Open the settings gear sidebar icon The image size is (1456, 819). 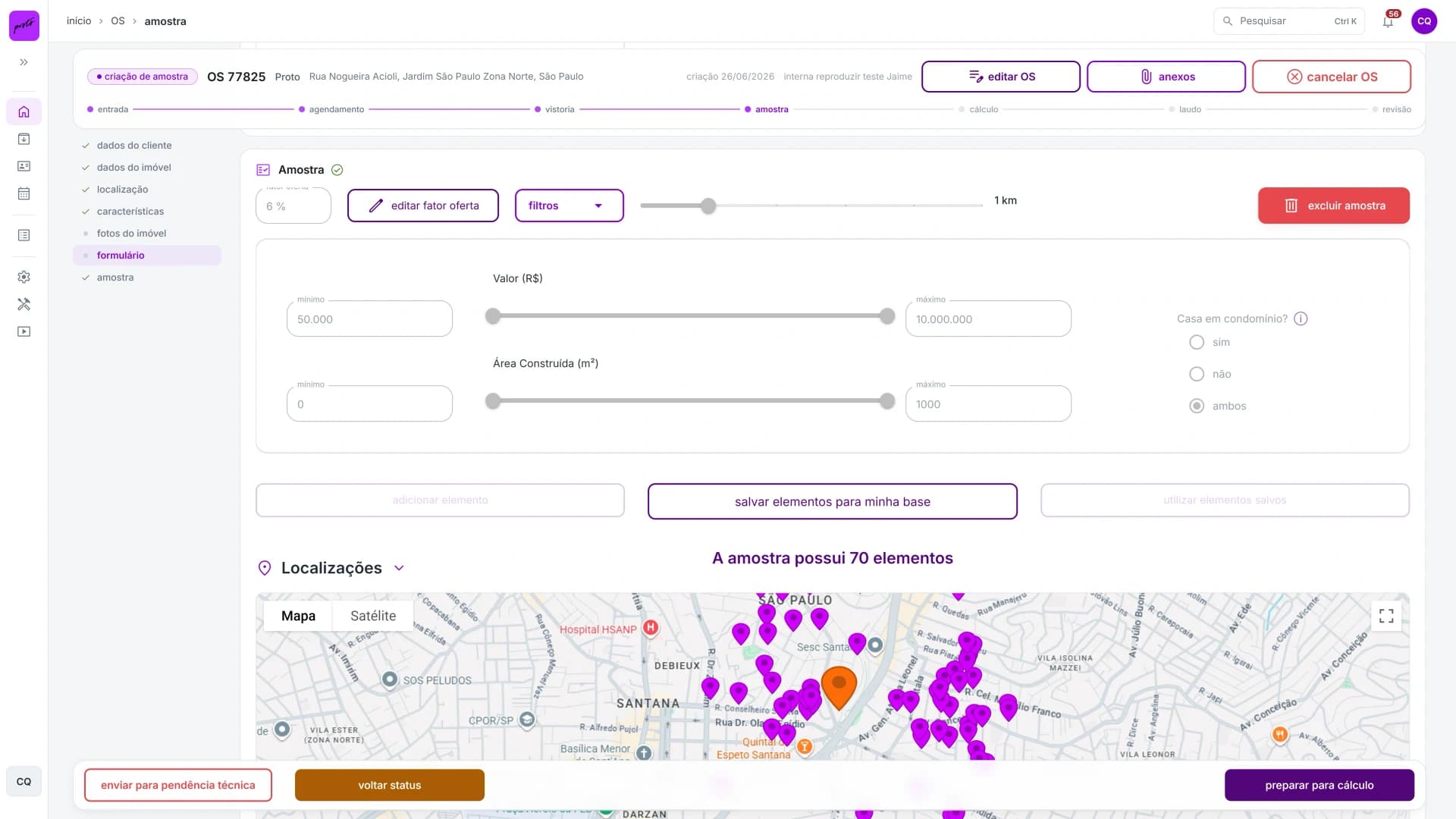point(24,277)
